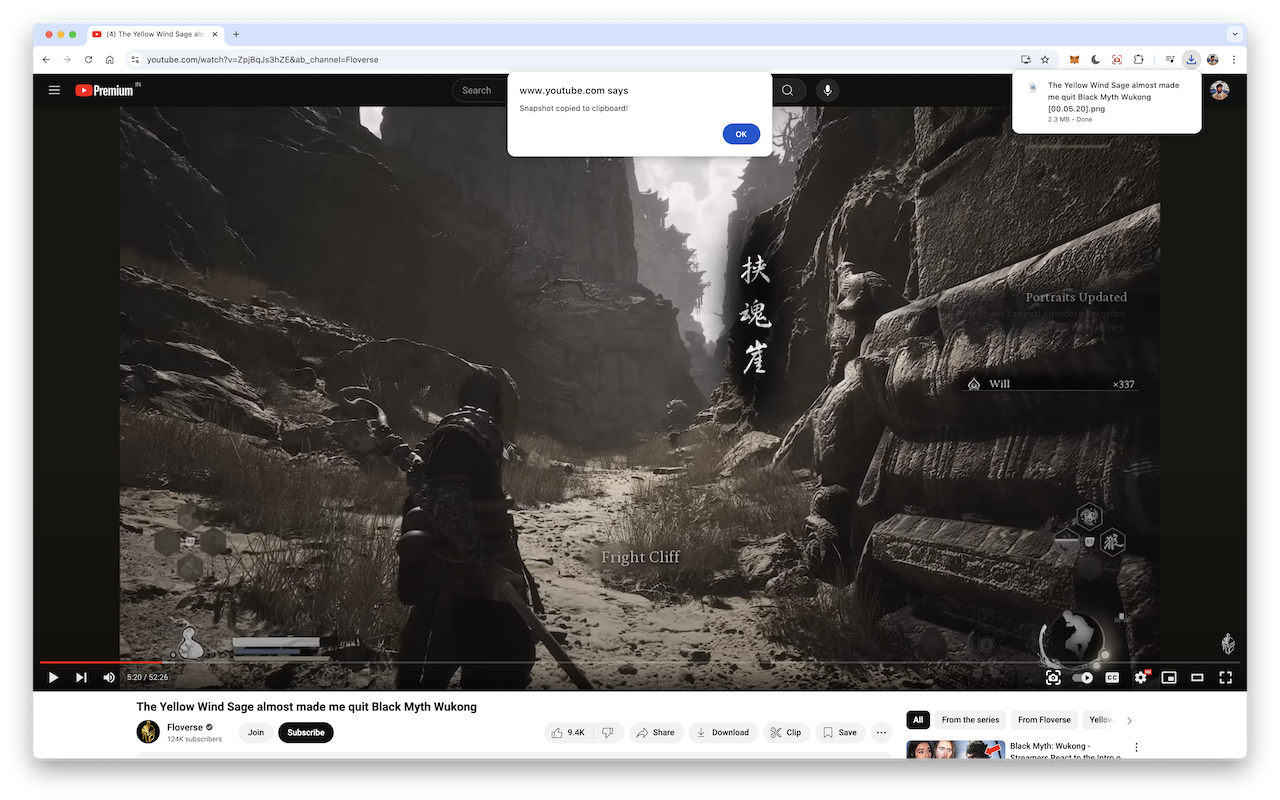Go to YouTube Premium home logo

coord(104,90)
